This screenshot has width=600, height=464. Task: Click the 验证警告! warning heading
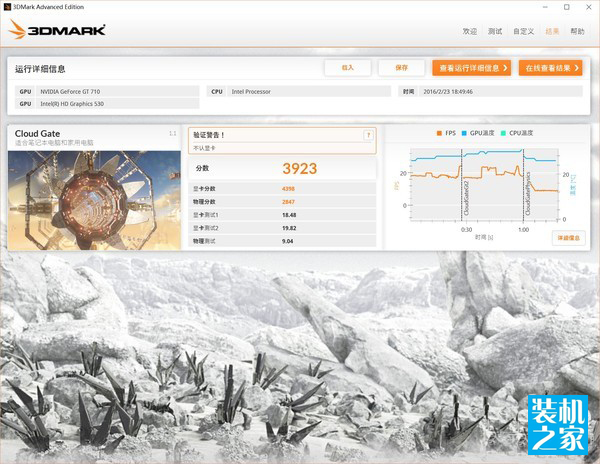pyautogui.click(x=209, y=135)
